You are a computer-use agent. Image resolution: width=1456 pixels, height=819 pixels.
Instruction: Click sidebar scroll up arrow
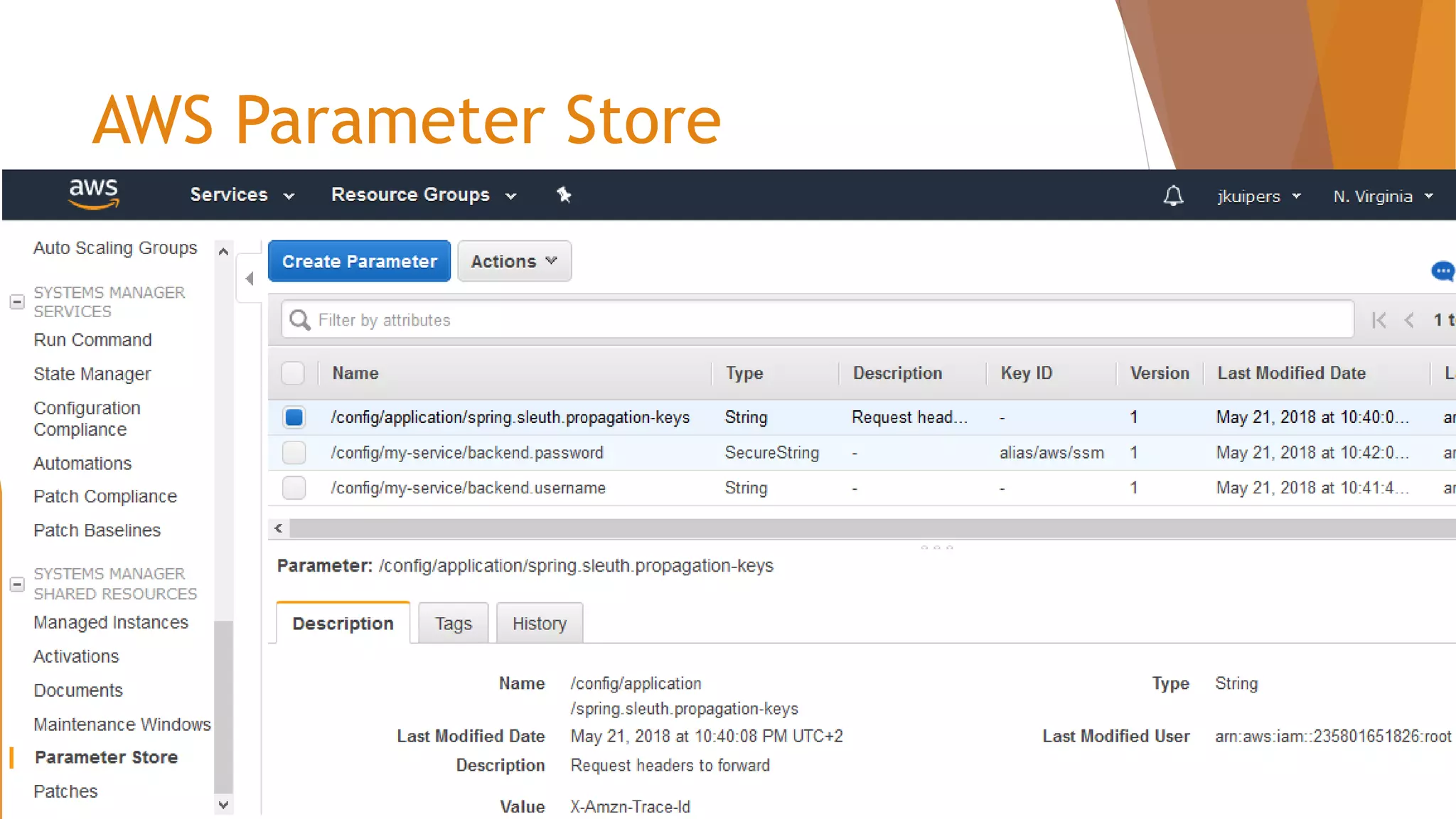[x=223, y=252]
